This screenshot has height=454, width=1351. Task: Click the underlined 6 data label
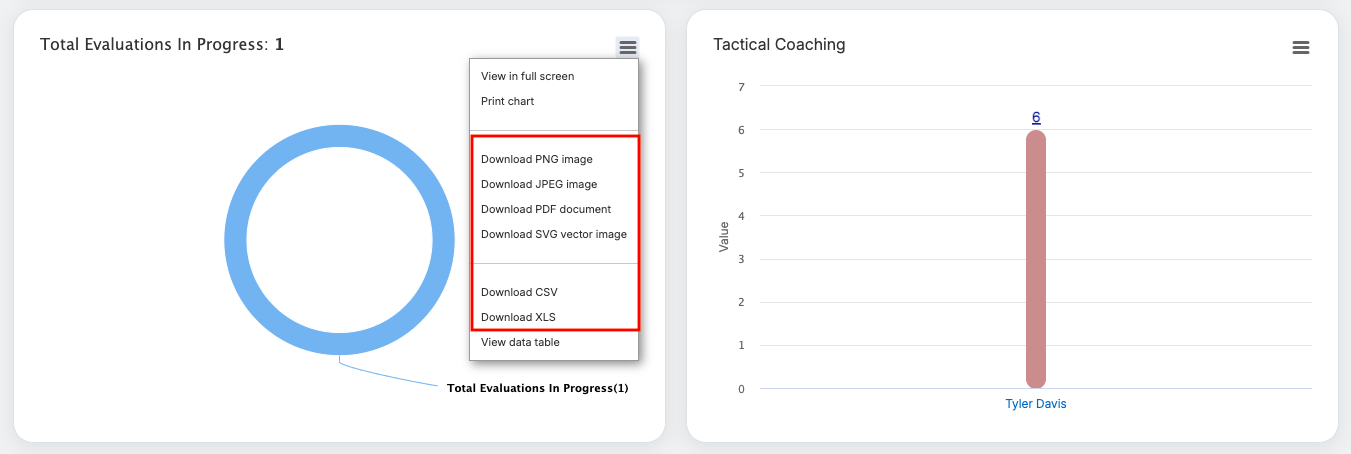[1036, 117]
